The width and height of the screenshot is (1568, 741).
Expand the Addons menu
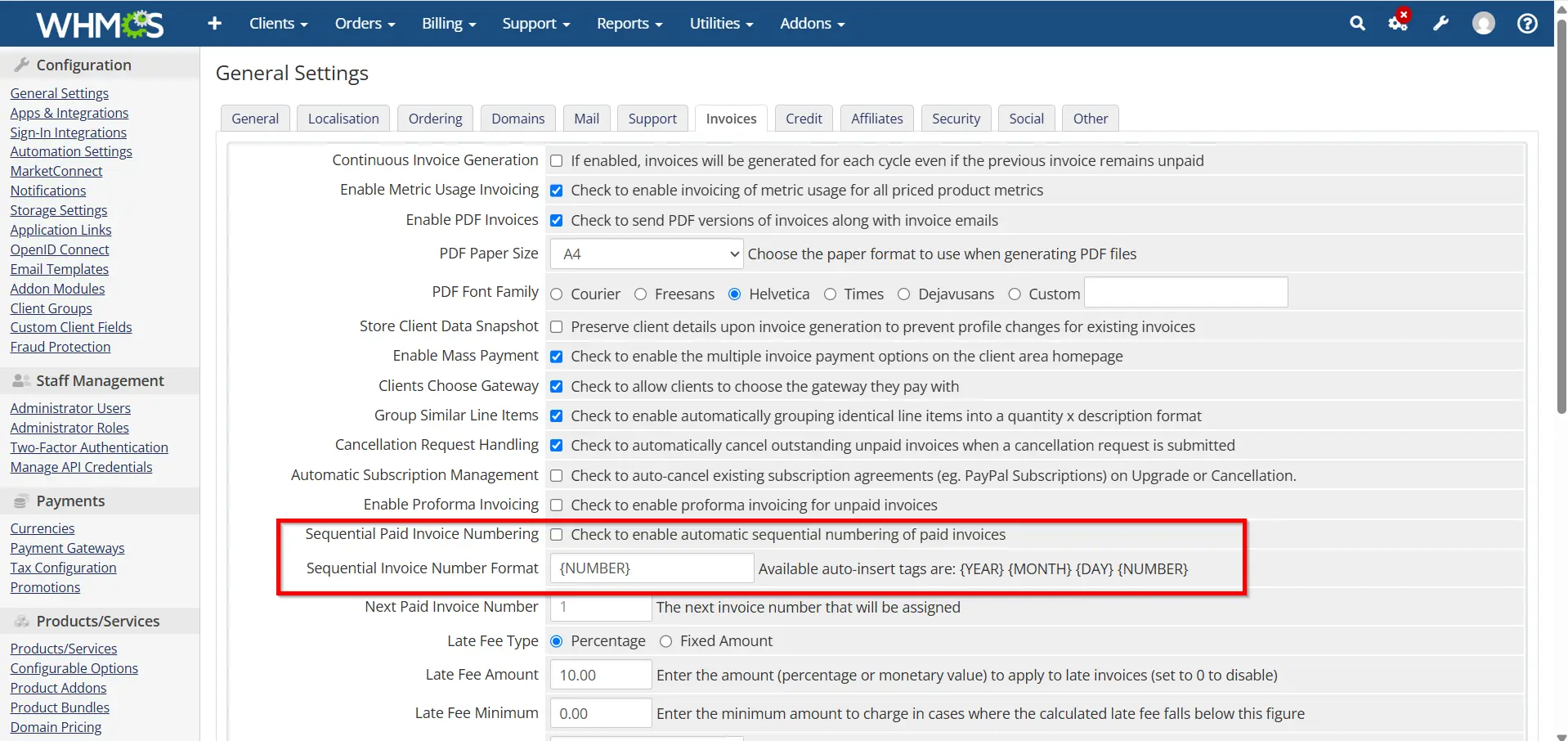pyautogui.click(x=812, y=24)
